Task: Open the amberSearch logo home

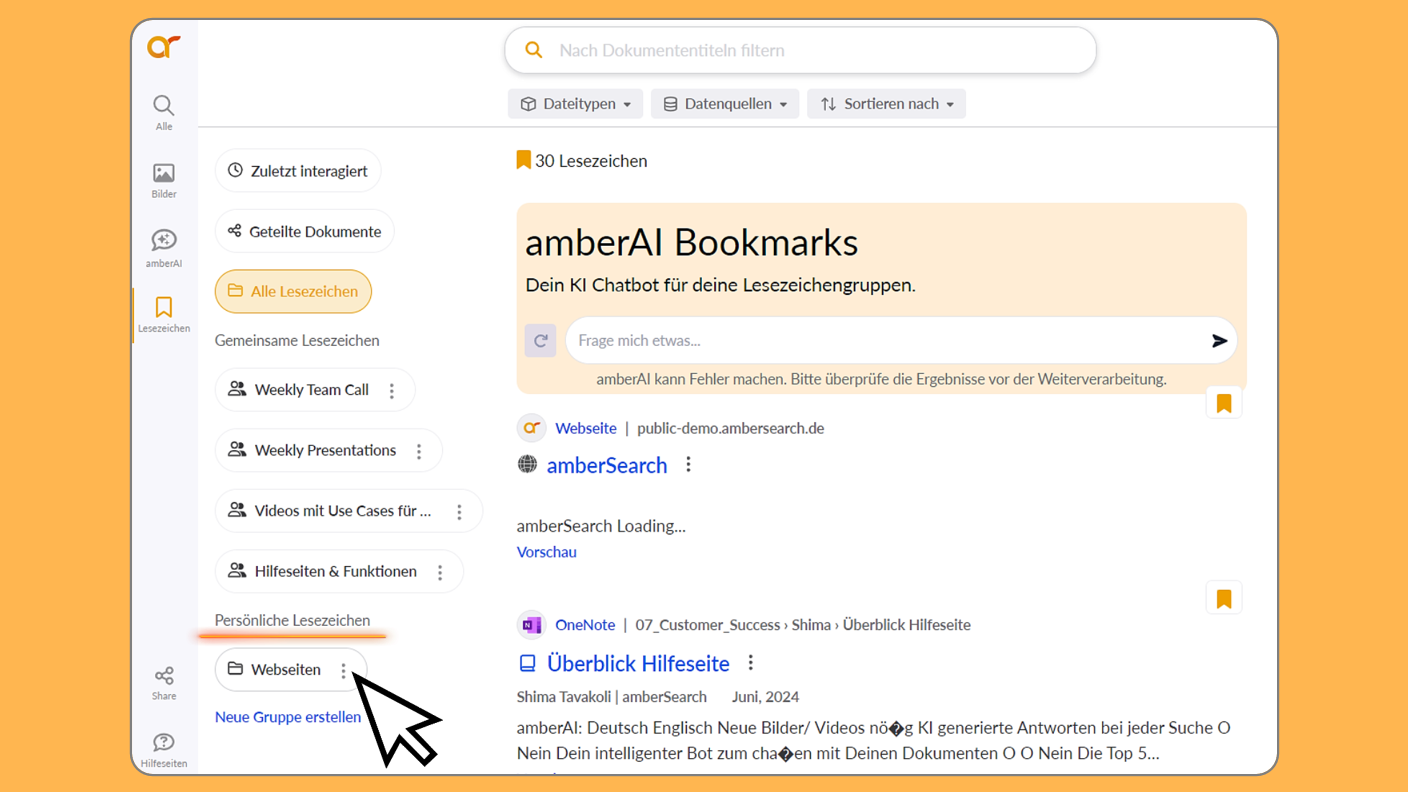Action: pyautogui.click(x=164, y=47)
